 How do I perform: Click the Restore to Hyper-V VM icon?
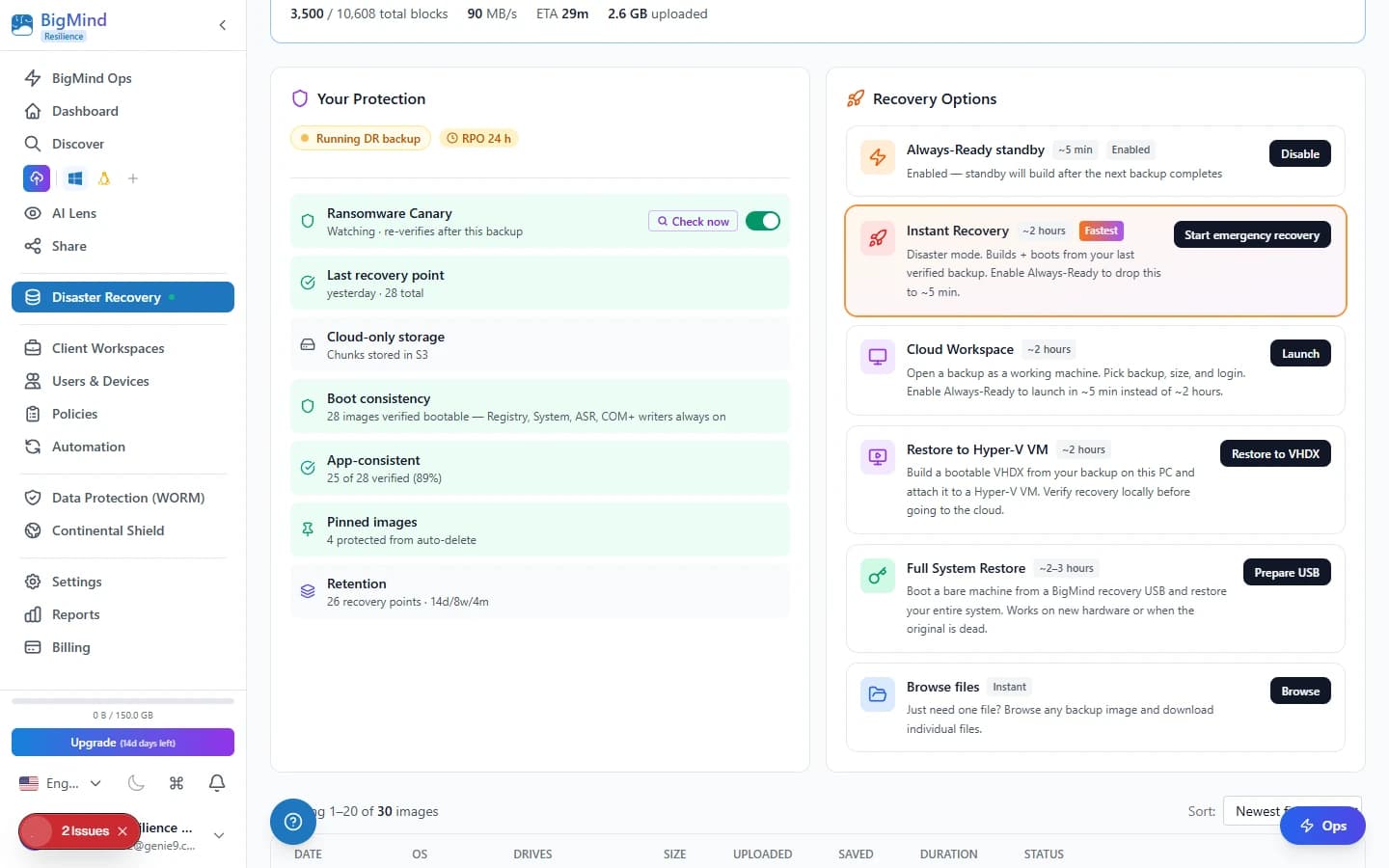(878, 457)
